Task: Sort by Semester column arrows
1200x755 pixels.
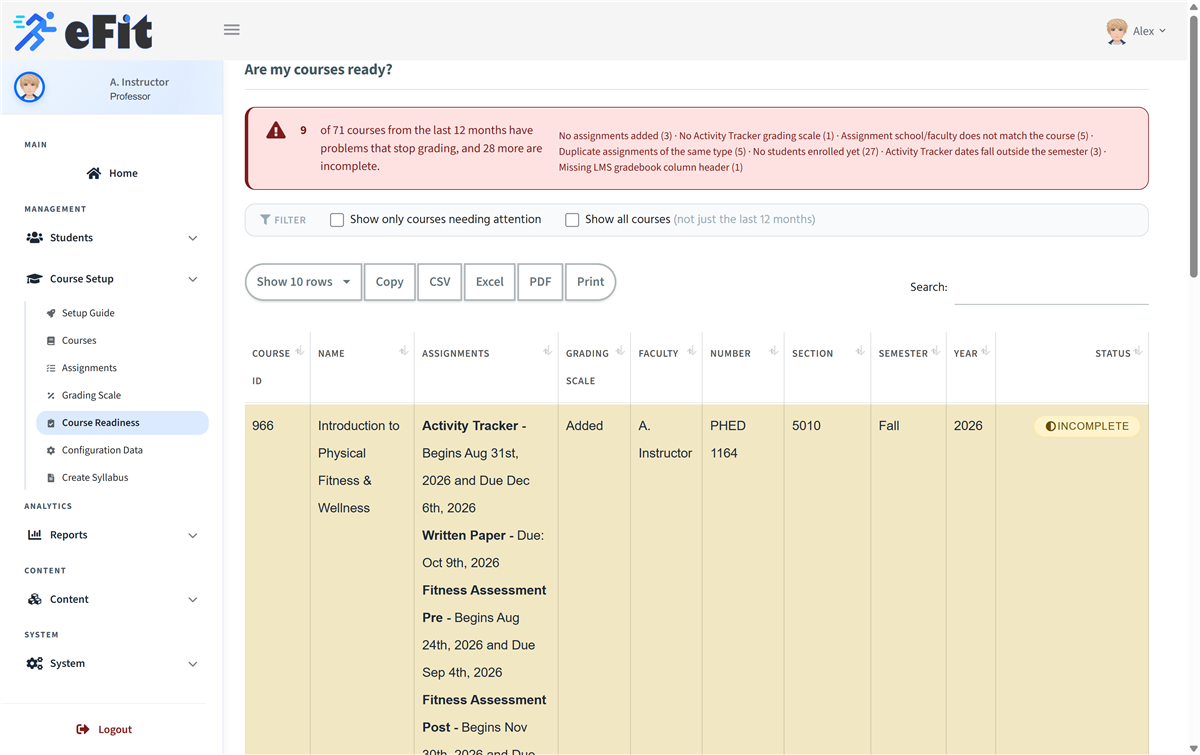Action: [935, 351]
